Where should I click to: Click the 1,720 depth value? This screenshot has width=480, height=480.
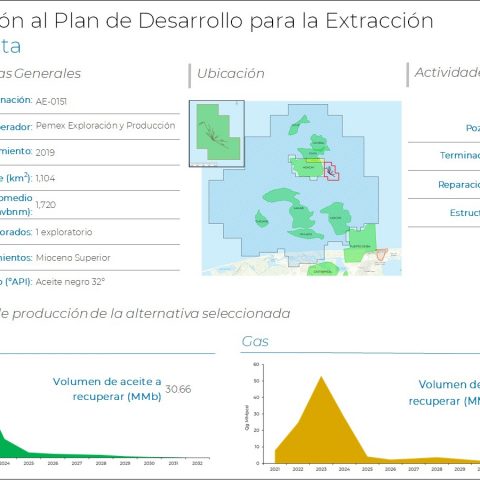point(46,205)
